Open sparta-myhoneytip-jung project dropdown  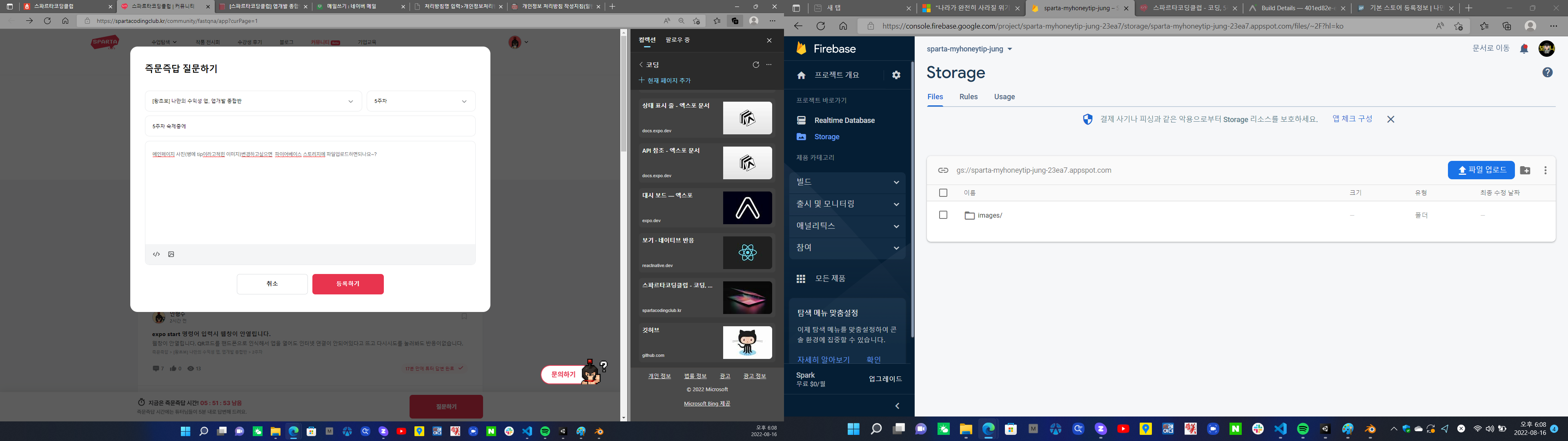click(969, 49)
